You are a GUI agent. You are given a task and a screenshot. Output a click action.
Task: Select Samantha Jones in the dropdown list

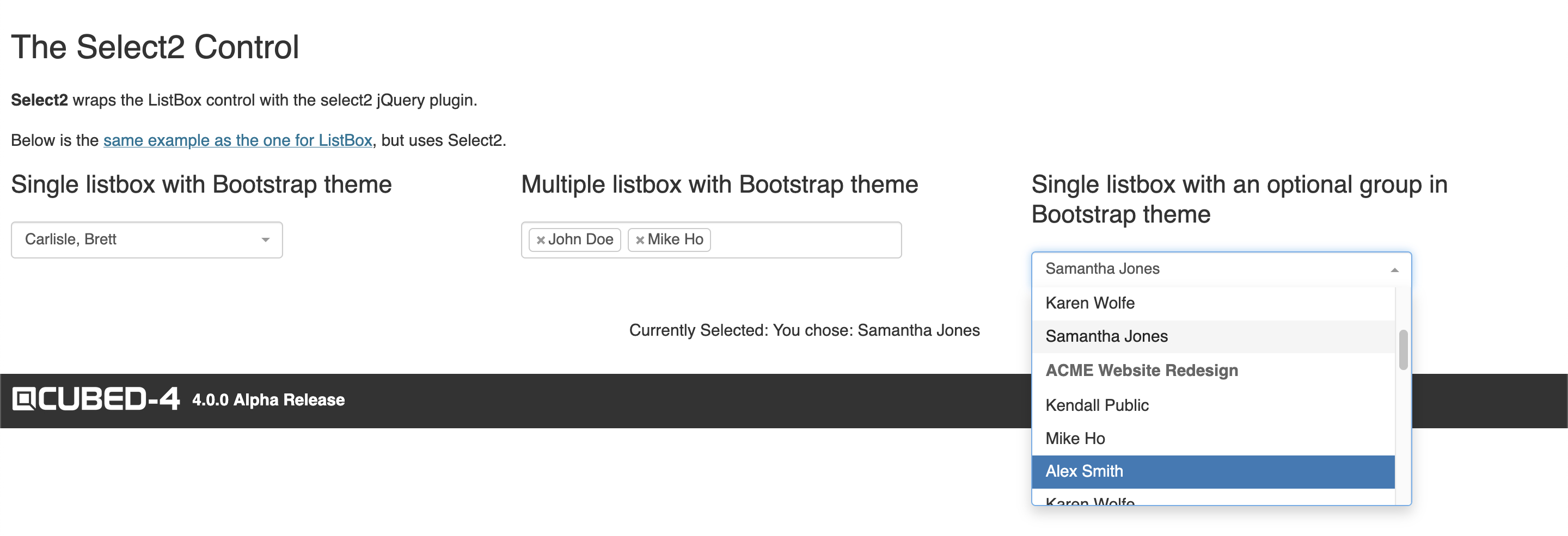click(x=1106, y=336)
